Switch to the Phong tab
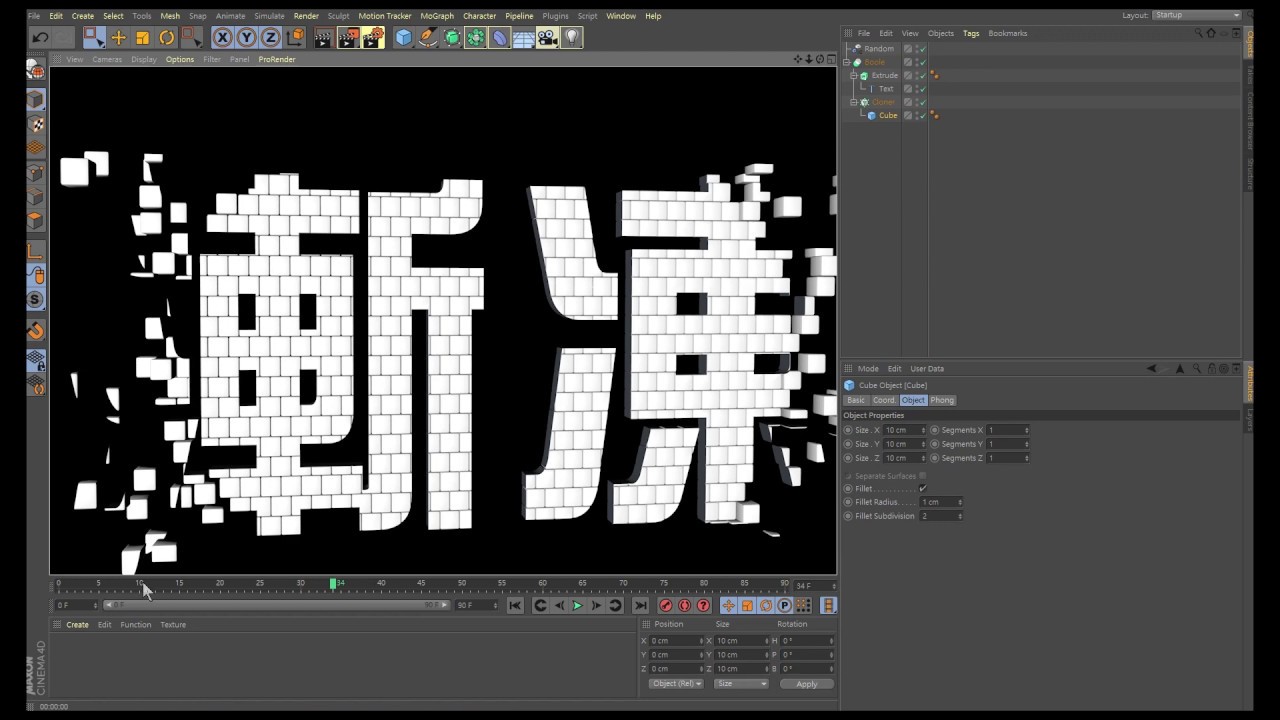Viewport: 1280px width, 720px height. (942, 400)
